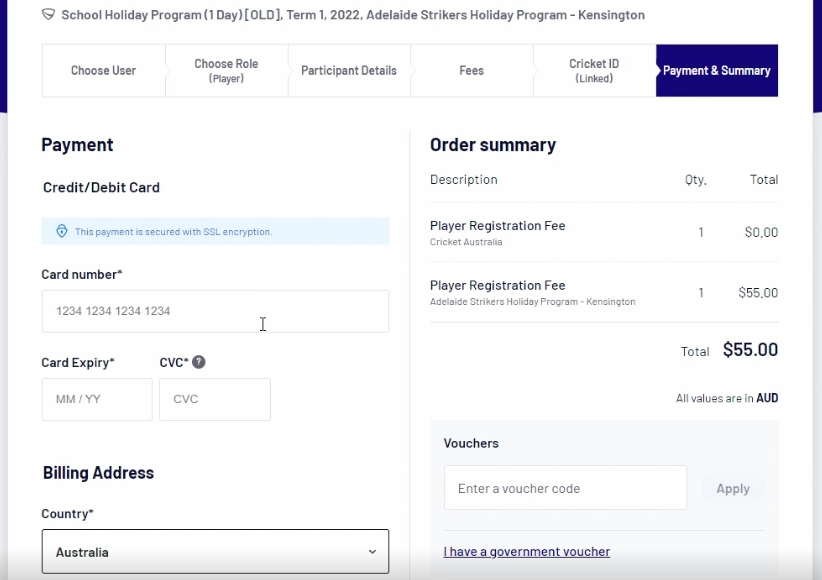This screenshot has width=822, height=580.
Task: Click the SSL encryption notice banner
Action: click(215, 232)
